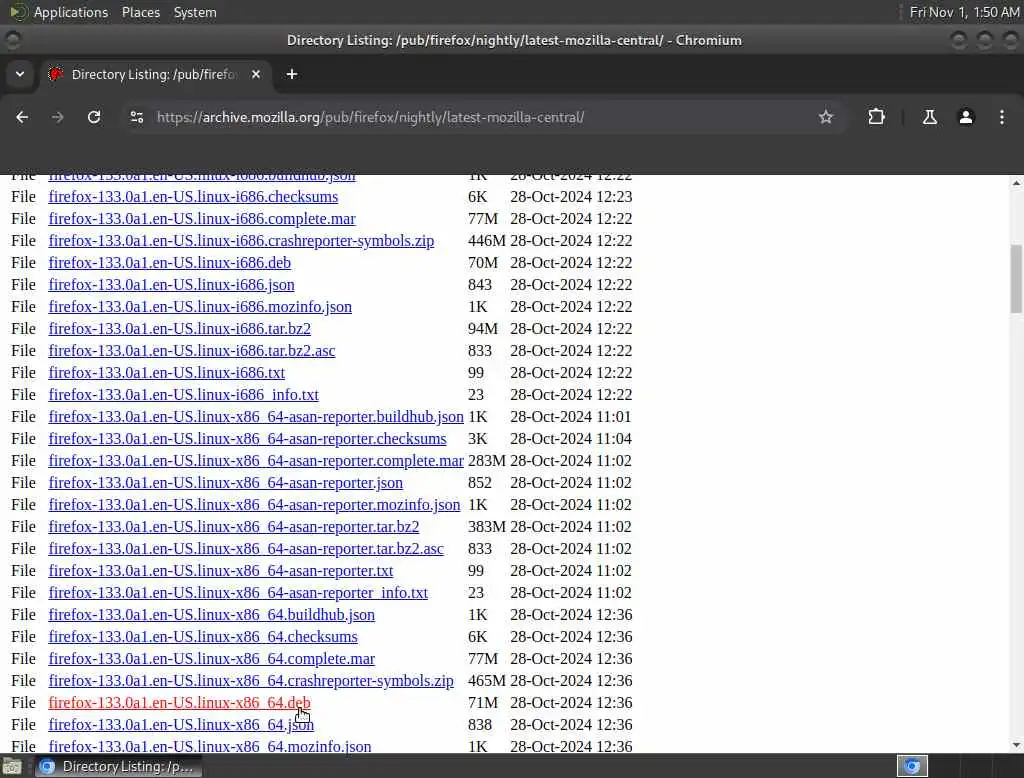The image size is (1024, 778).
Task: Expand the tab search dropdown
Action: click(20, 74)
